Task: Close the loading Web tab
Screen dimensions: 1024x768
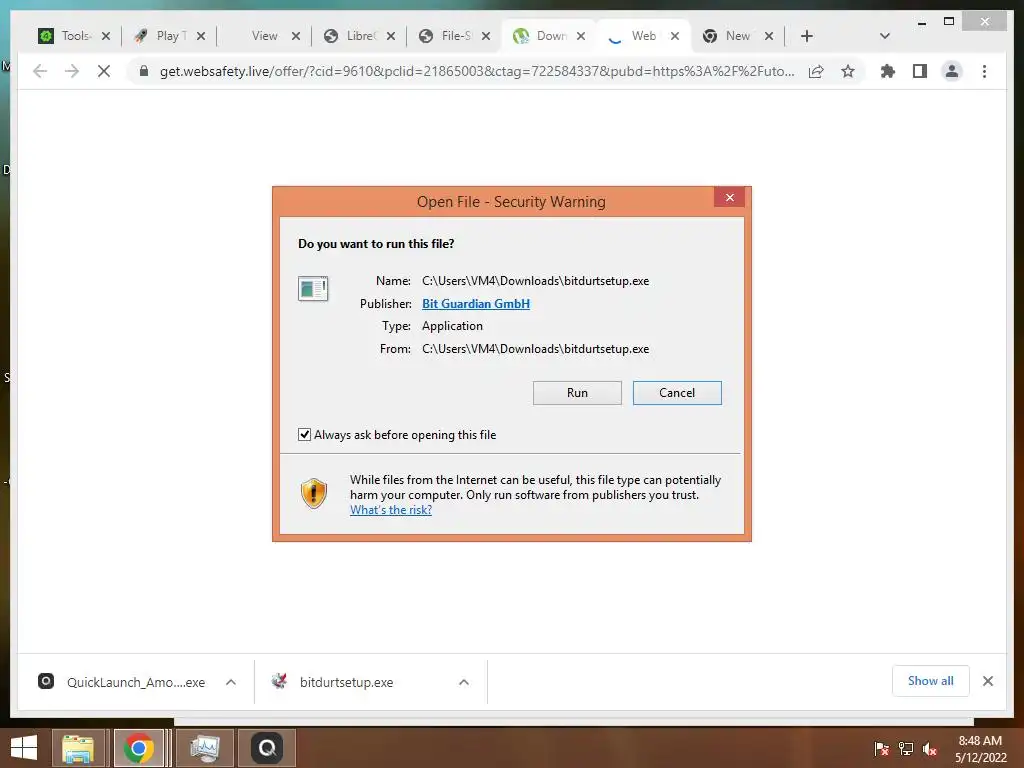Action: point(675,36)
